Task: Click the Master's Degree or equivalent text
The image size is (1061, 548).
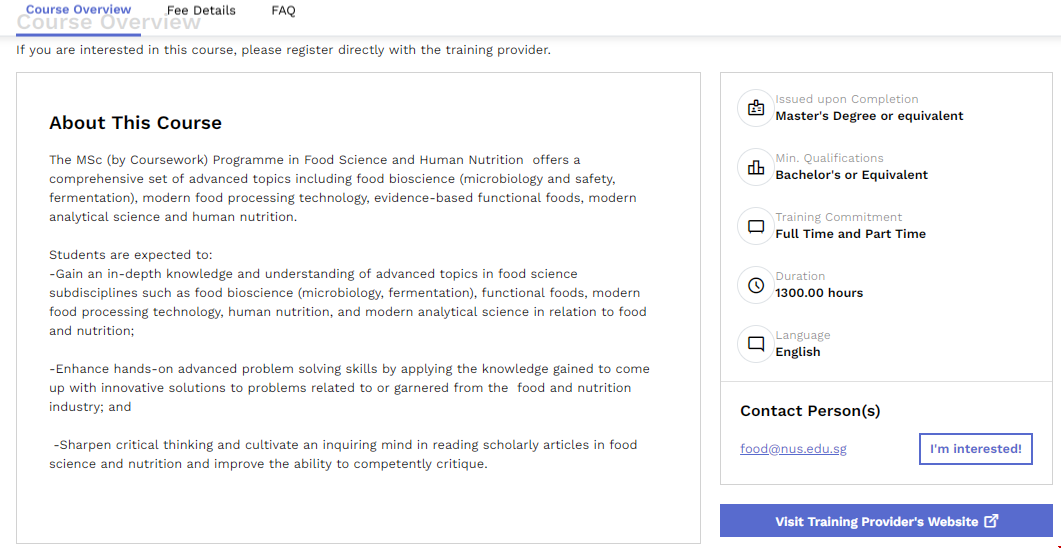Action: (x=869, y=116)
